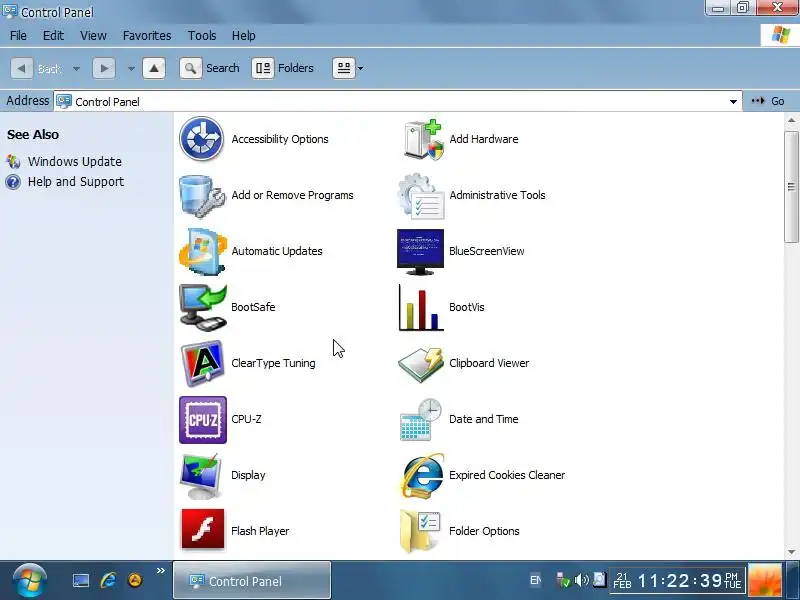Click the vertical scrollbar thumb
This screenshot has height=600, width=800.
pyautogui.click(x=791, y=186)
